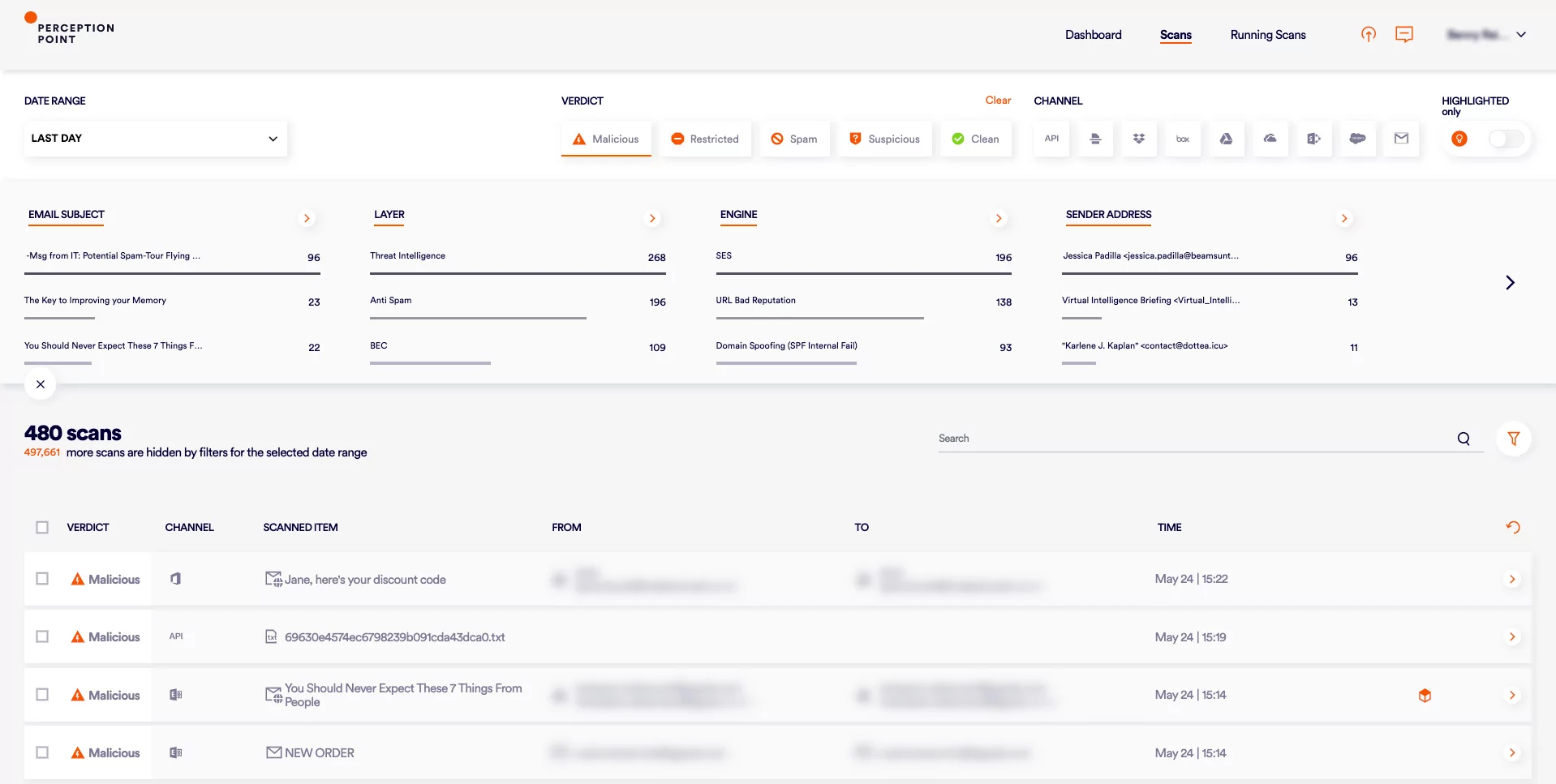This screenshot has width=1556, height=784.
Task: Click envelope icon beside NEW ORDER
Action: [274, 752]
